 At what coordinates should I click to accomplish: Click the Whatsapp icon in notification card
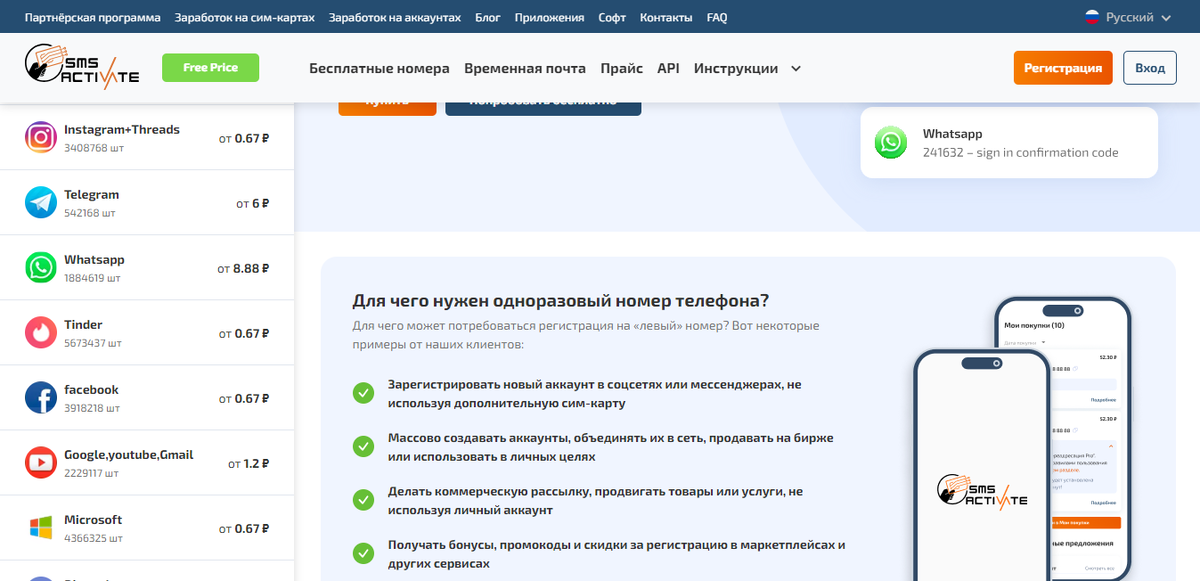click(890, 143)
